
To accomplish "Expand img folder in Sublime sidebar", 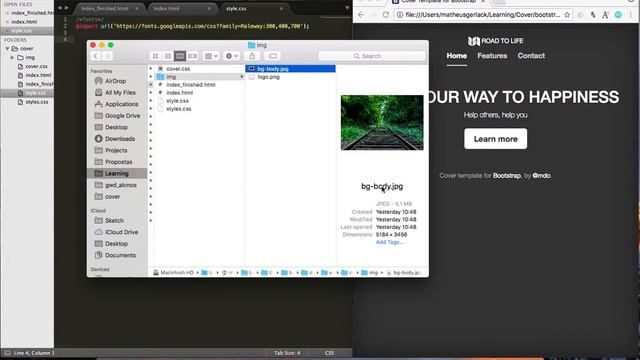I will click(x=12, y=58).
